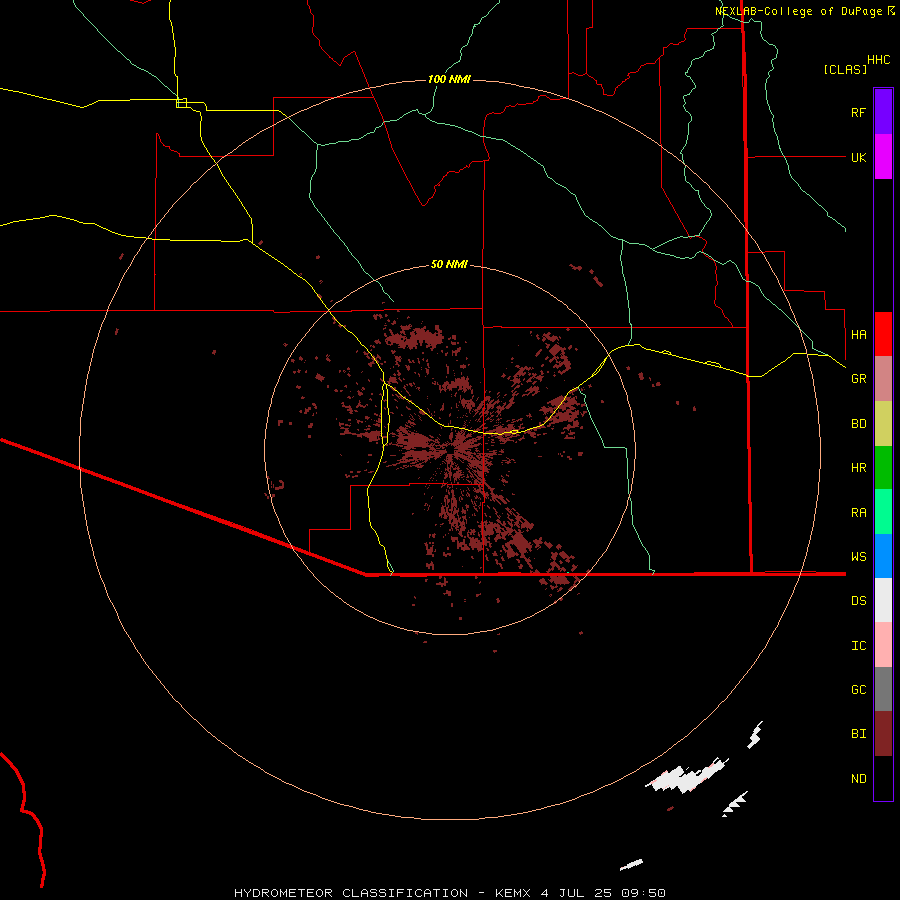Viewport: 900px width, 900px height.
Task: Click the IC pink legend swatch
Action: (x=883, y=645)
